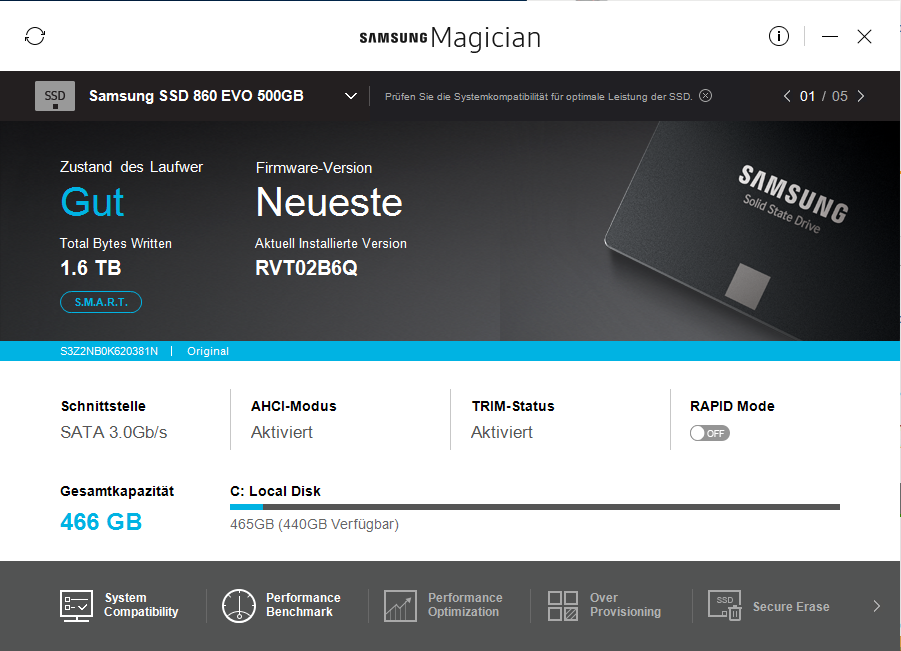This screenshot has width=901, height=651.
Task: Expand the Samsung SSD 860 EVO drive dropdown
Action: click(x=351, y=96)
